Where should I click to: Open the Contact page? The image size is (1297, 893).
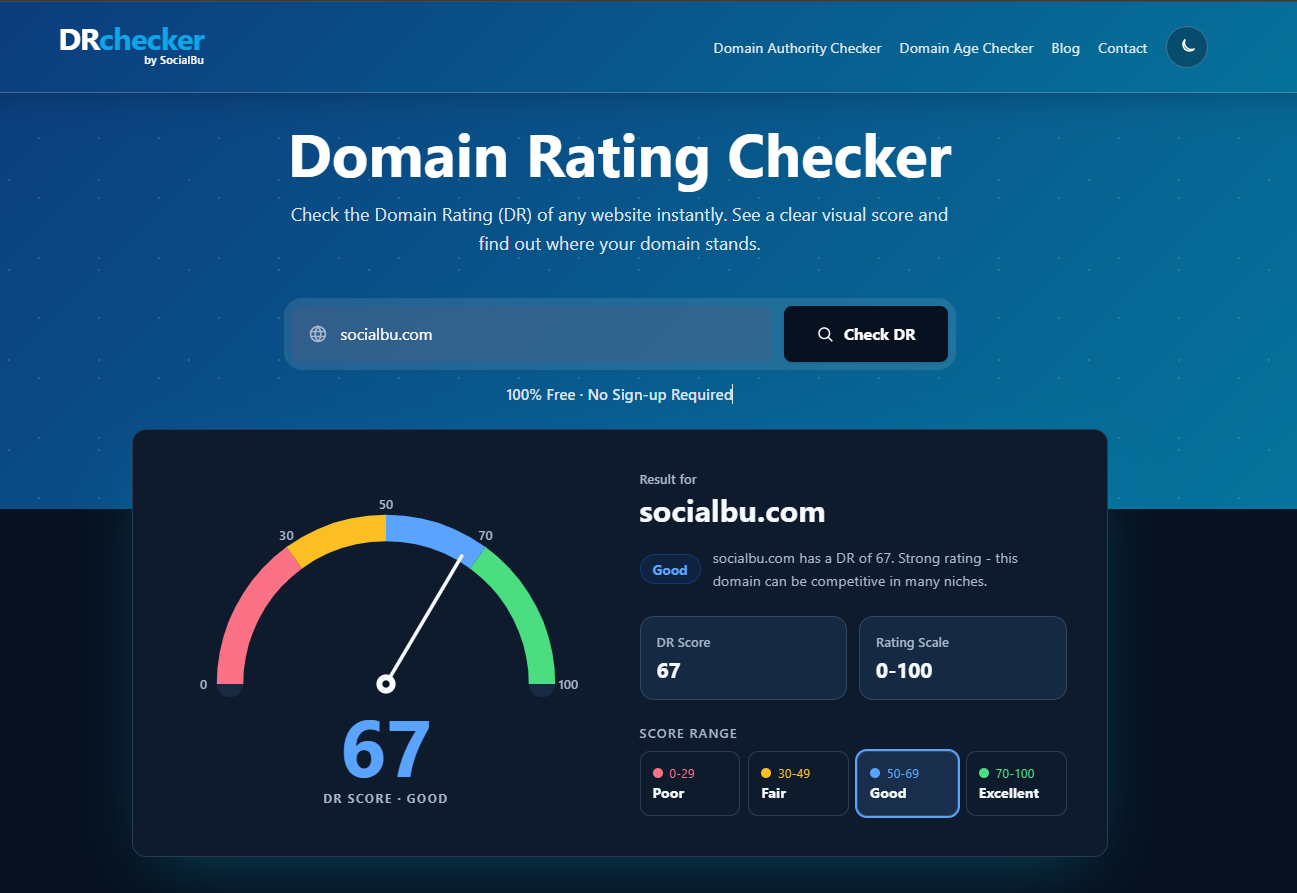tap(1122, 48)
